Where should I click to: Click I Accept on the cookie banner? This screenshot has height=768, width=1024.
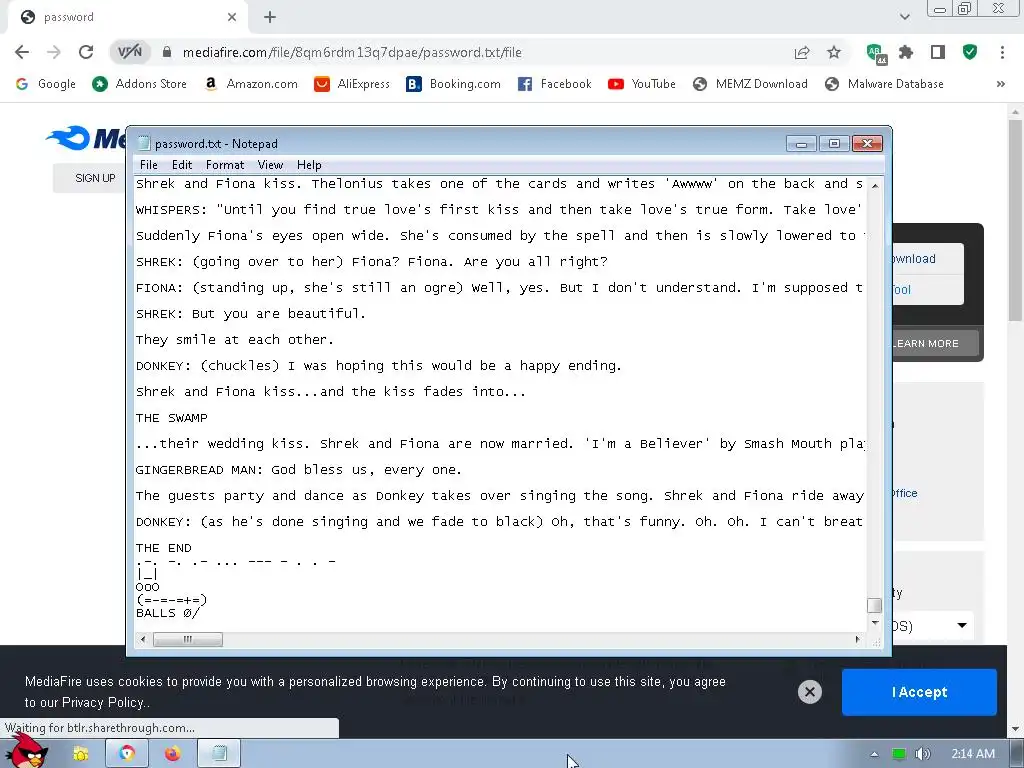tap(919, 692)
